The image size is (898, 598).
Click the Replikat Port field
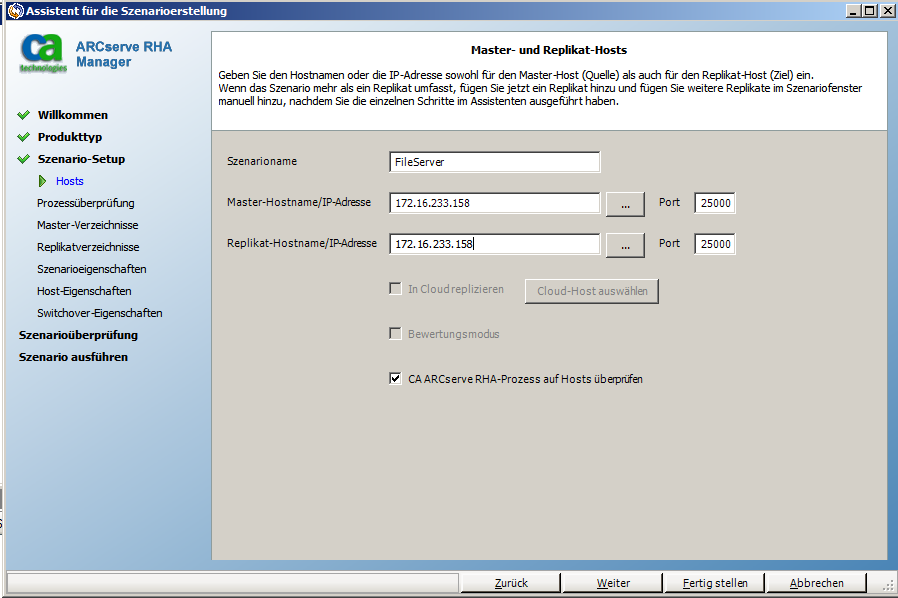point(715,244)
